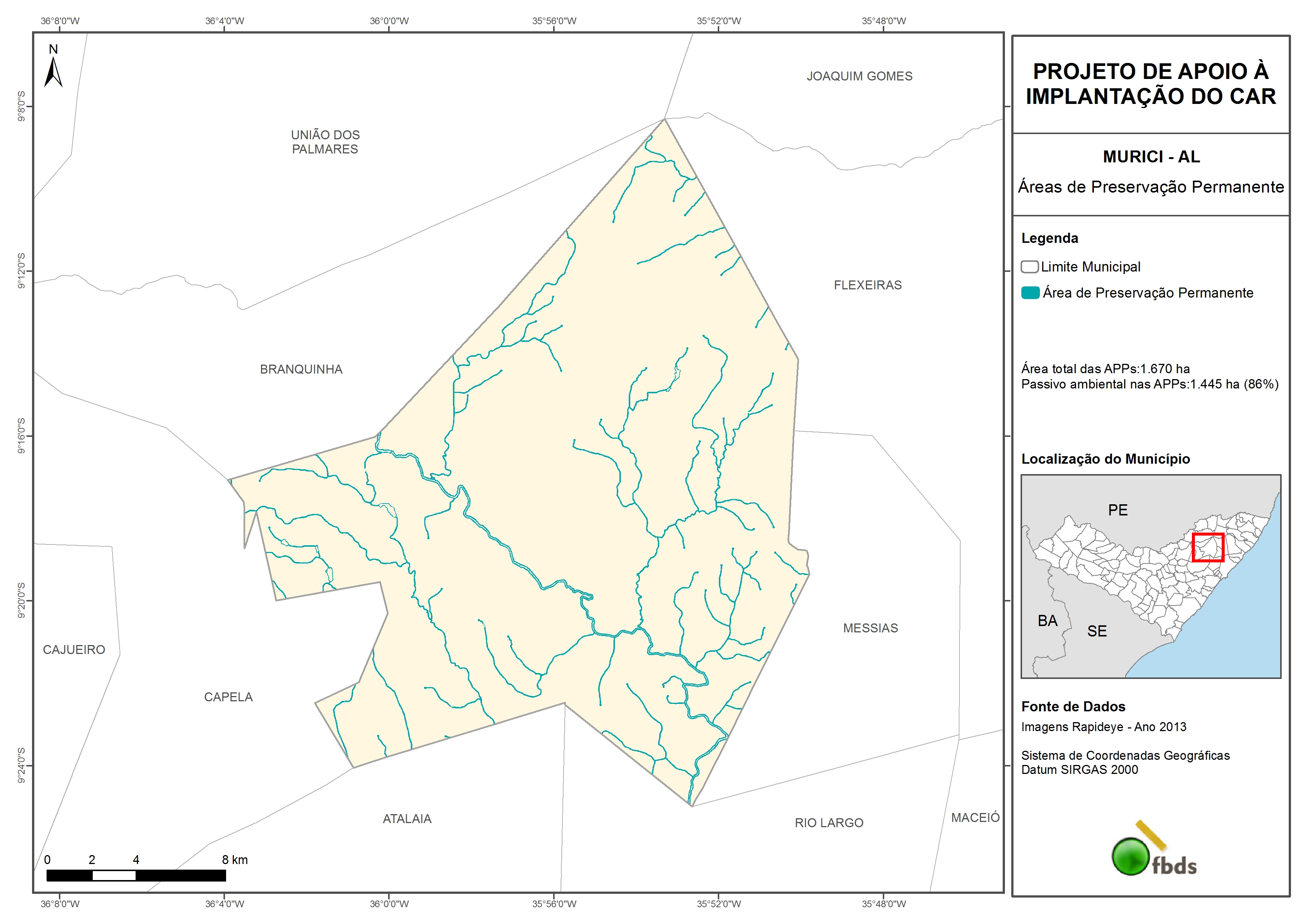
Task: Select the UNIÃO DOS PALMARES label
Action: tap(325, 142)
